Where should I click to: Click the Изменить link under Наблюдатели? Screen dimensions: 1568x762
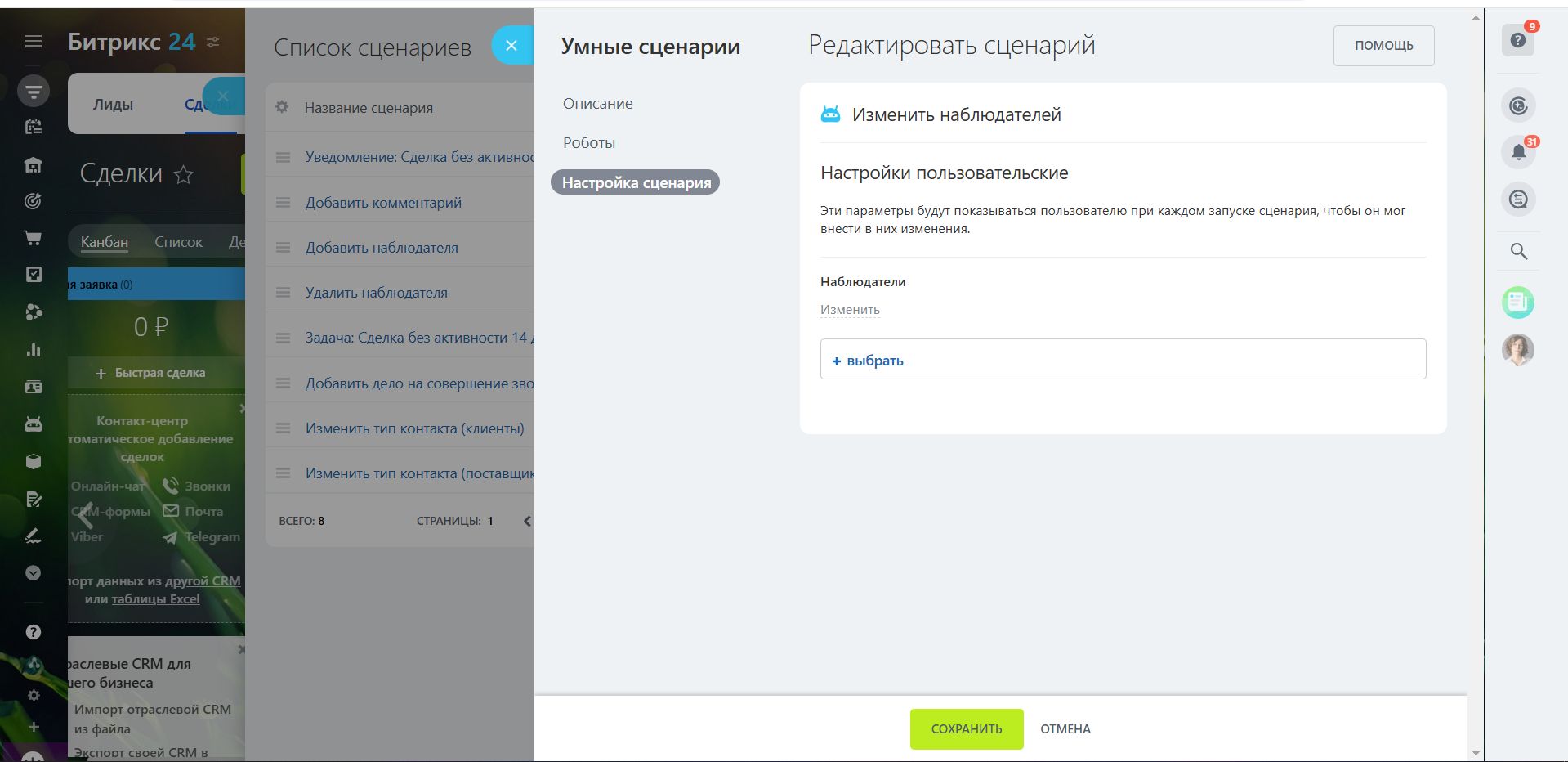click(x=850, y=310)
